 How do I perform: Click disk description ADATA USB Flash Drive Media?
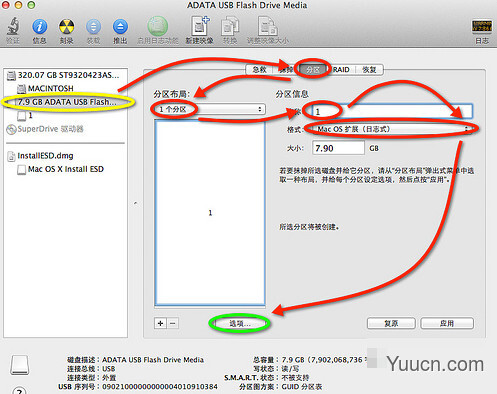153,360
